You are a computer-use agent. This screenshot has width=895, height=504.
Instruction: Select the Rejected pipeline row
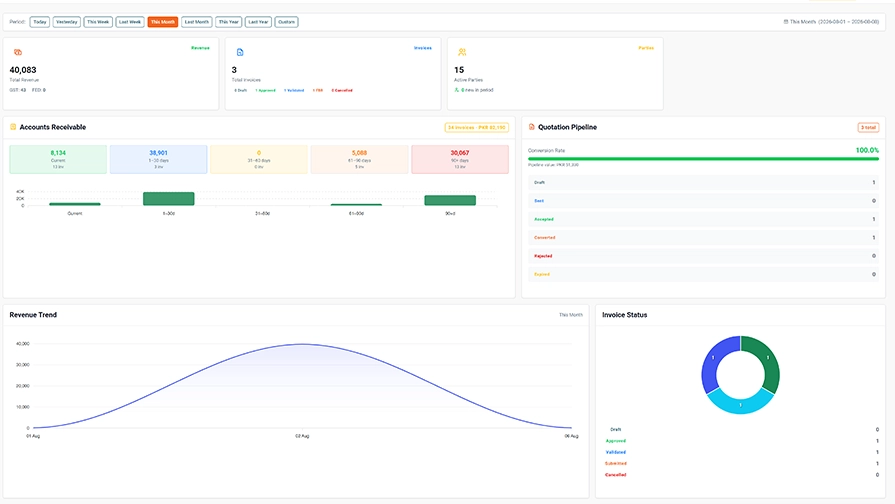click(703, 256)
